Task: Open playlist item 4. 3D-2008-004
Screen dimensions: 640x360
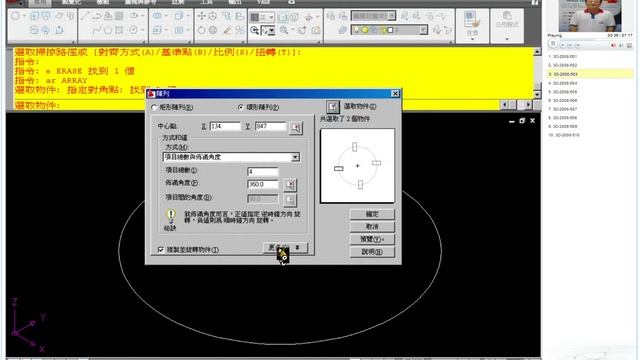Action: point(562,83)
